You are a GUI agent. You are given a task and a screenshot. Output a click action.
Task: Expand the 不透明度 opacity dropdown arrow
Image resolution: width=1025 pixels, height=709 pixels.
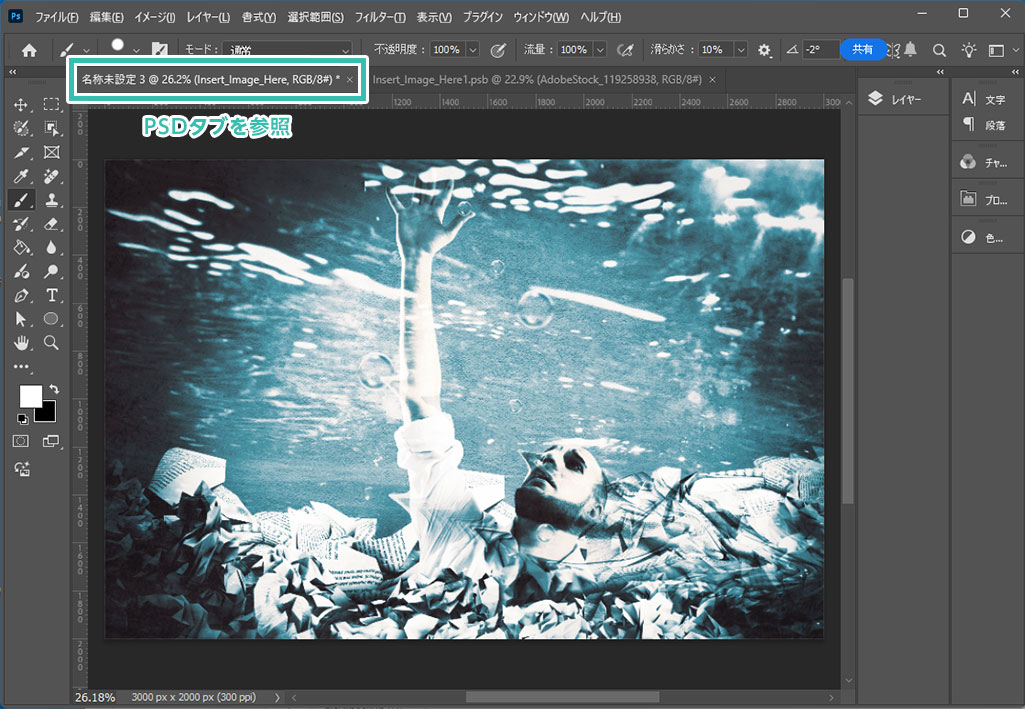point(472,50)
